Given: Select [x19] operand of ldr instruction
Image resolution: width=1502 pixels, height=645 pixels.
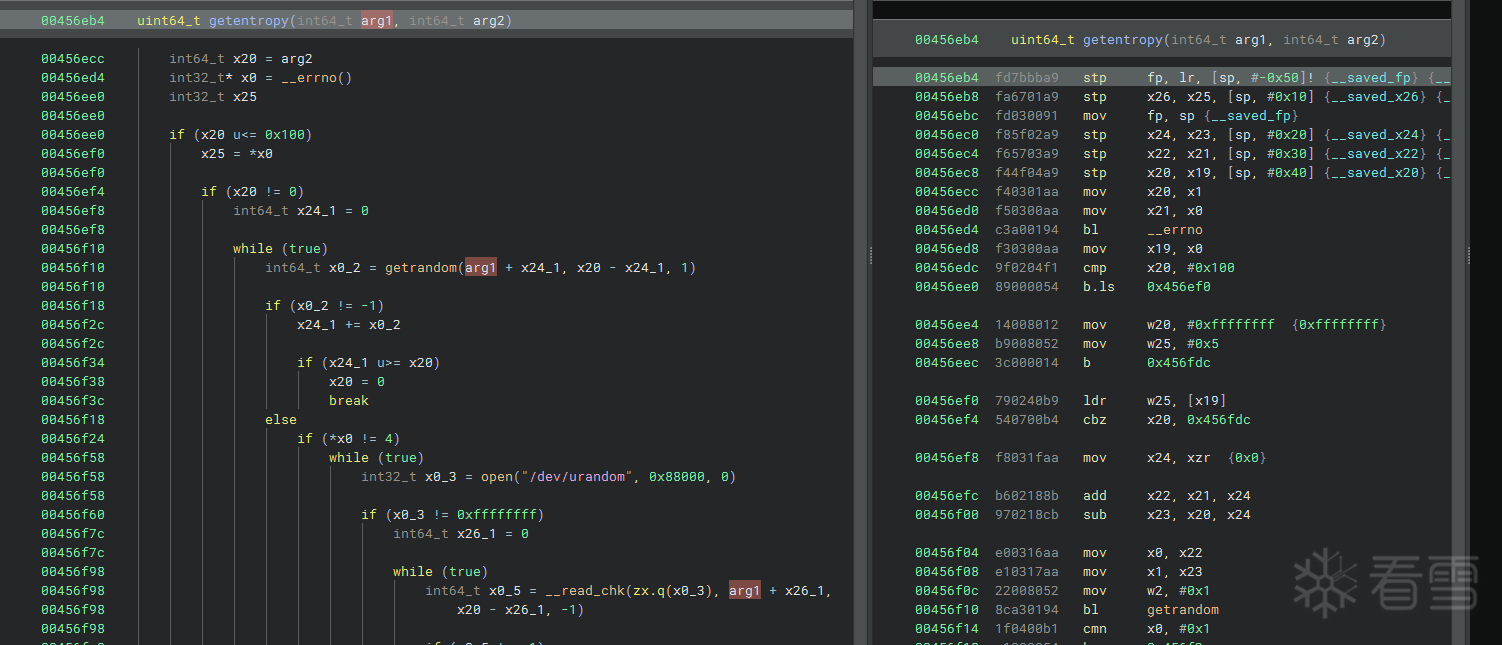Looking at the screenshot, I should 1207,401.
